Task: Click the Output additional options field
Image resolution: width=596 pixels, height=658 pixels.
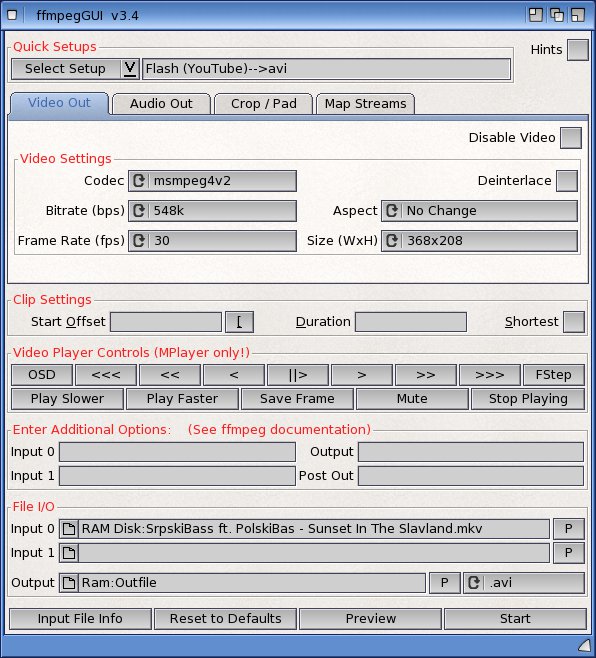Action: [471, 452]
